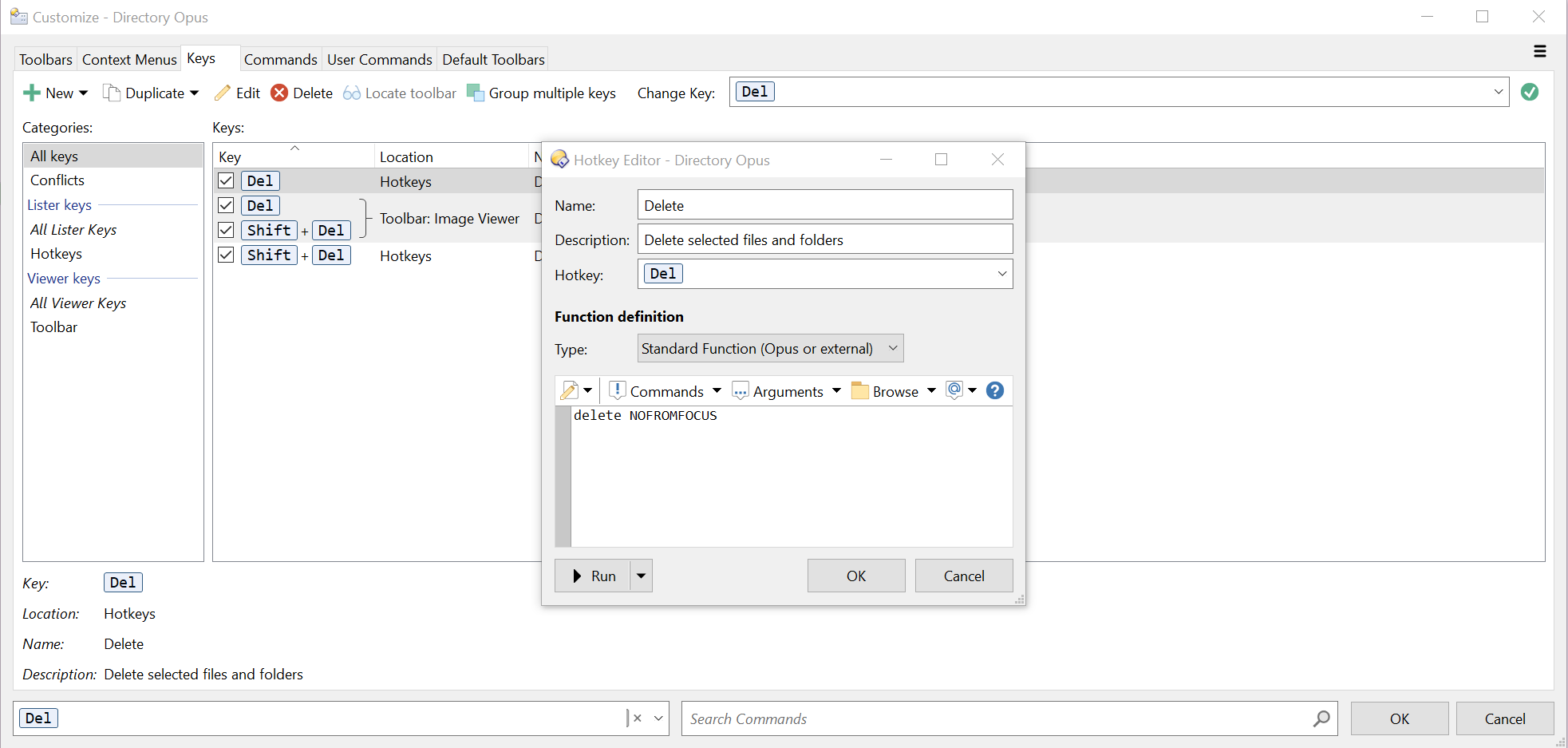This screenshot has width=1568, height=748.
Task: Clear the key filter with the x icon
Action: [x=638, y=718]
